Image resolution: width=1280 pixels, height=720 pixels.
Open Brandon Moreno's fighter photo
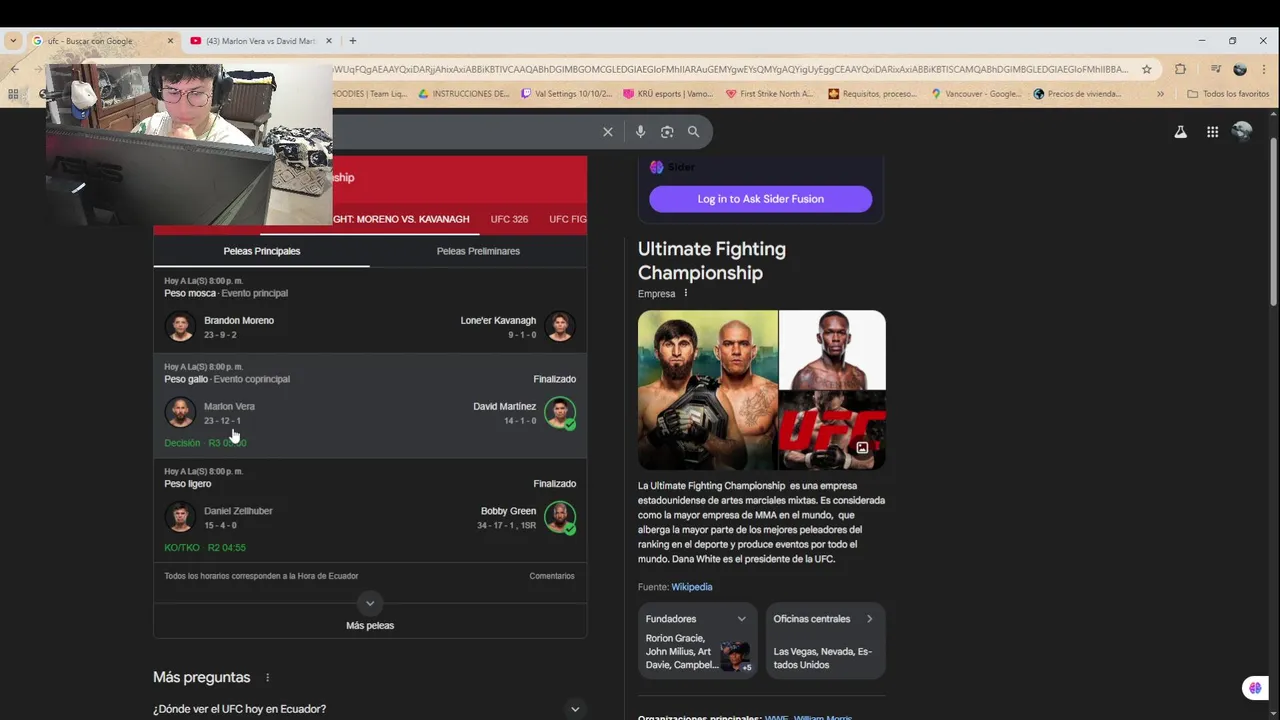pyautogui.click(x=180, y=326)
